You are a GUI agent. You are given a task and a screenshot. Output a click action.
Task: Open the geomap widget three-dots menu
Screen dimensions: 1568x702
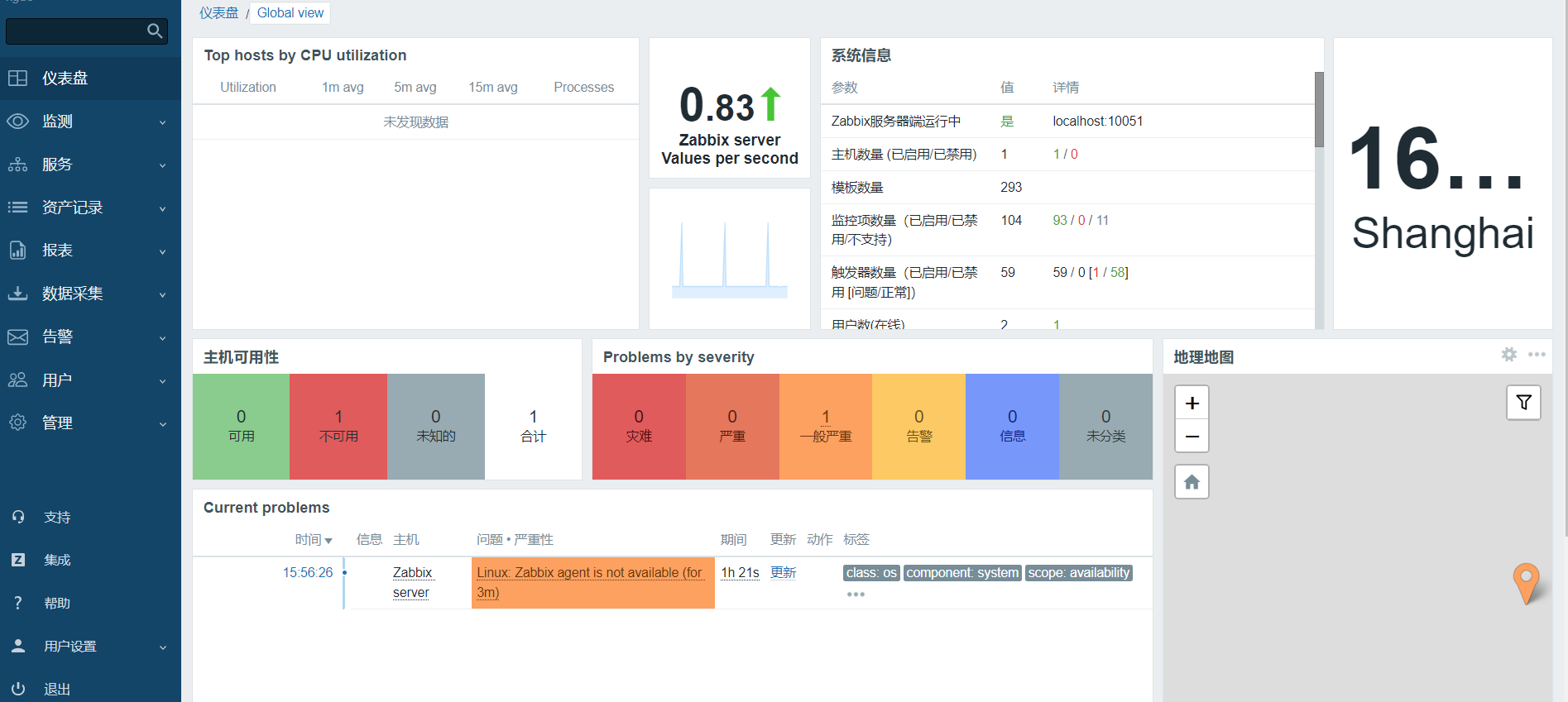[x=1537, y=355]
